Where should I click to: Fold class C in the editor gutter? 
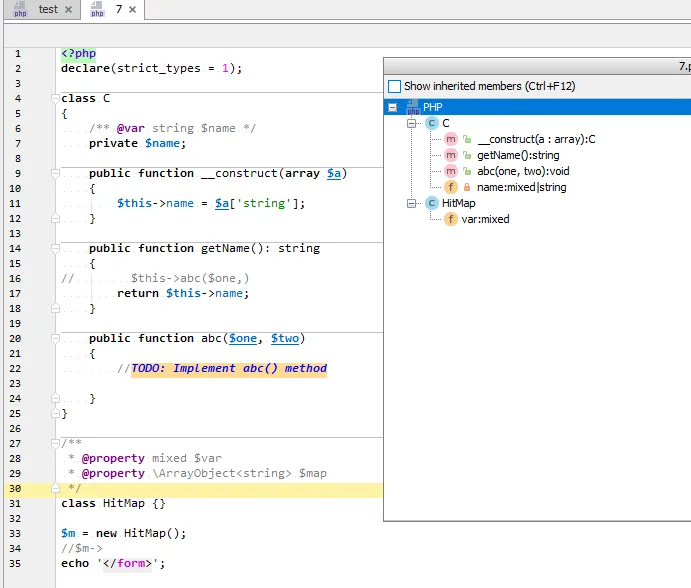click(54, 98)
